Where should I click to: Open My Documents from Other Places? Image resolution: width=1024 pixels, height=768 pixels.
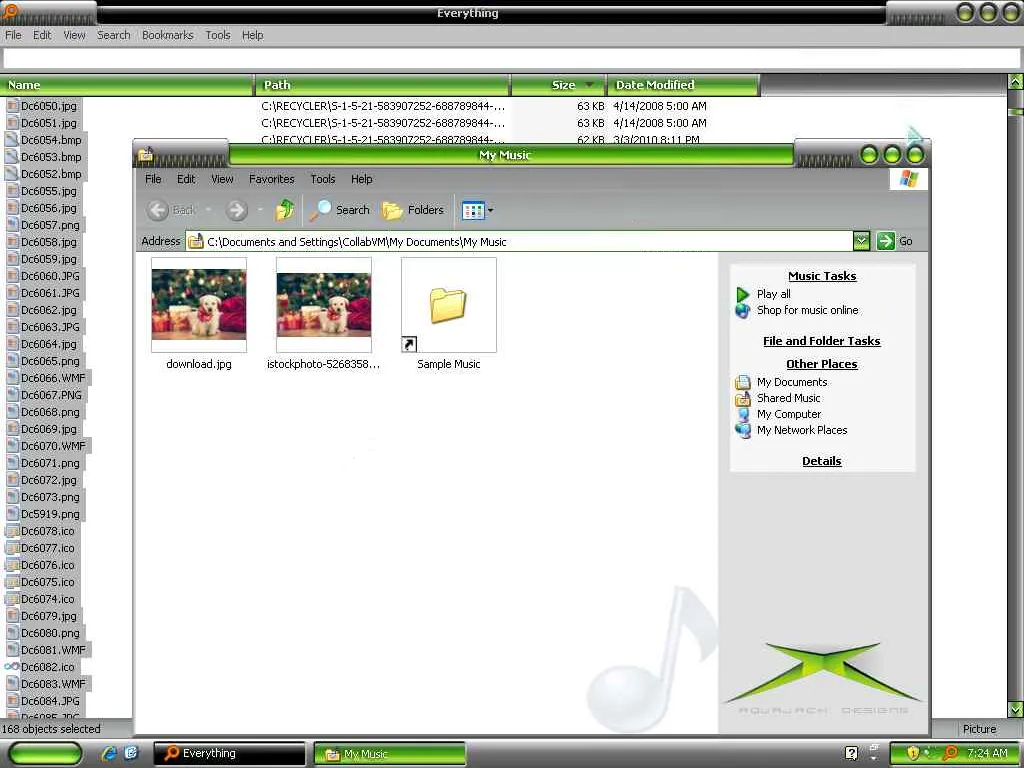[x=792, y=382]
